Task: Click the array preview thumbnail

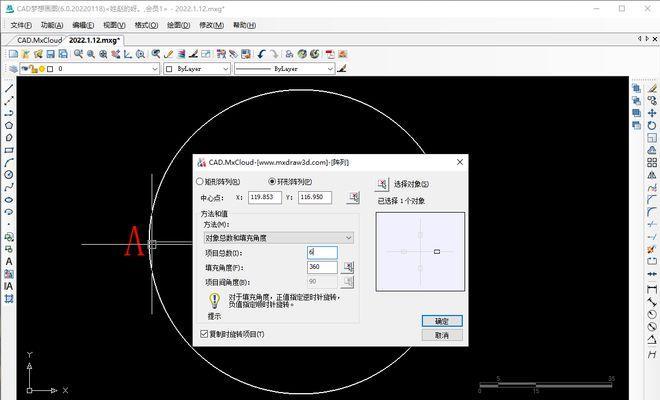Action: (420, 251)
